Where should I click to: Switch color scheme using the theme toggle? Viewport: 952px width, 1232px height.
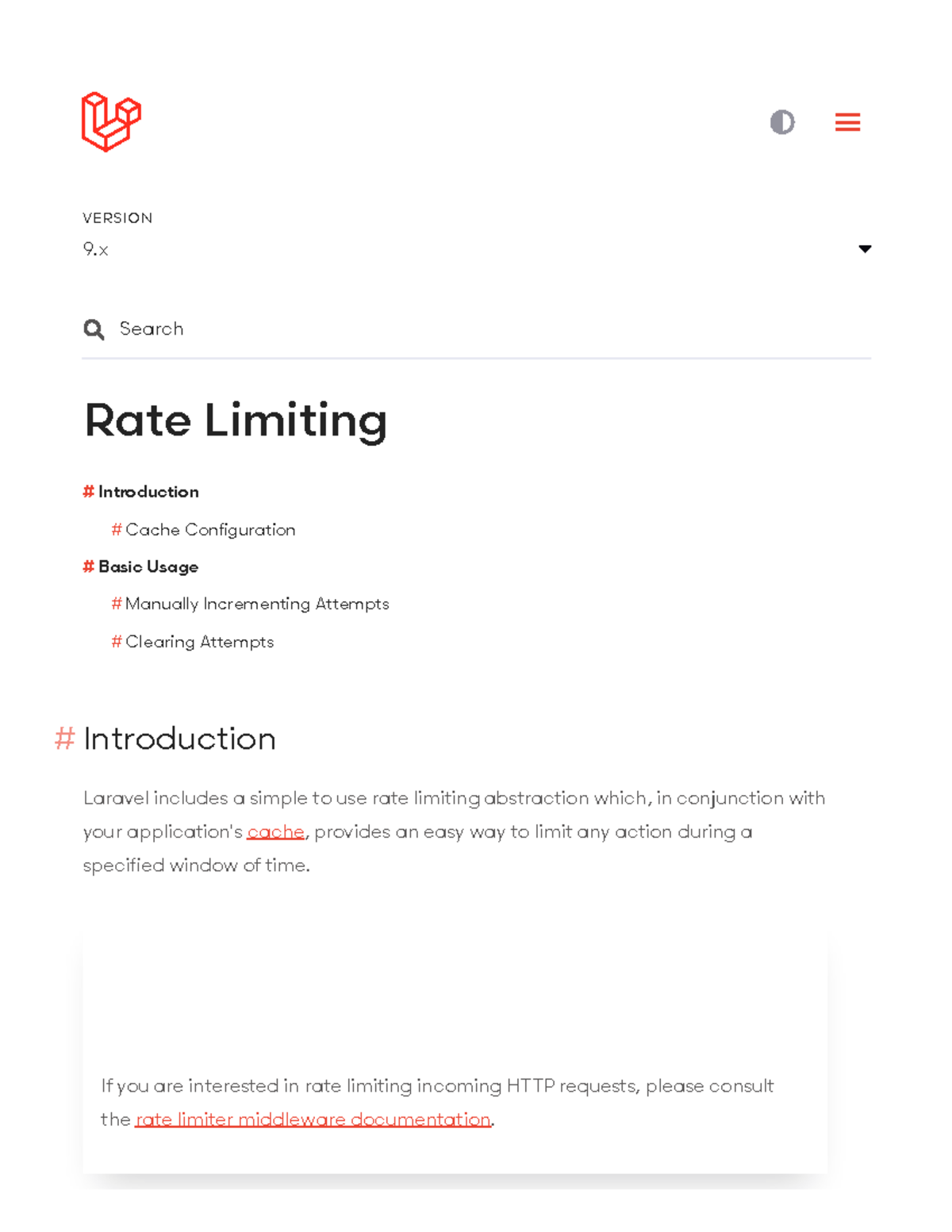click(x=781, y=121)
